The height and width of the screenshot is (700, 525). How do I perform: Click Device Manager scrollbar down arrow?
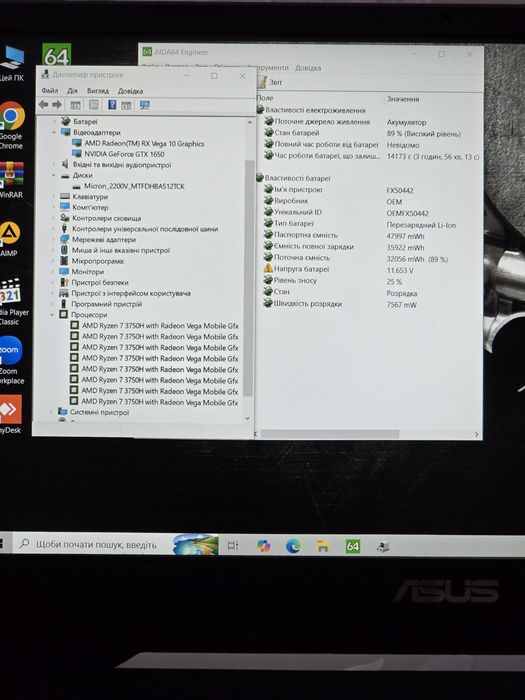[248, 419]
